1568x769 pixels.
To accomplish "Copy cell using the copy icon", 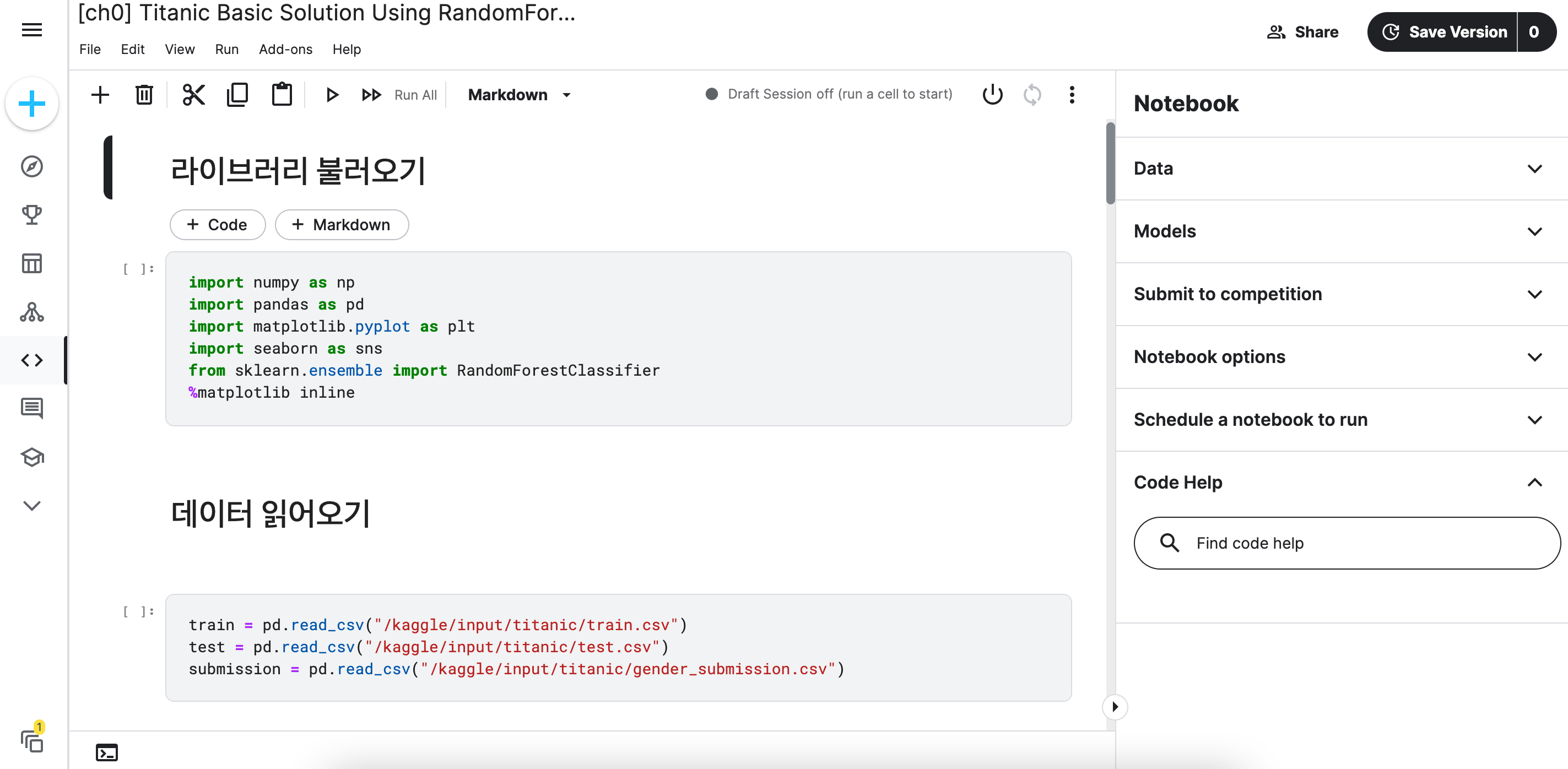I will [237, 95].
